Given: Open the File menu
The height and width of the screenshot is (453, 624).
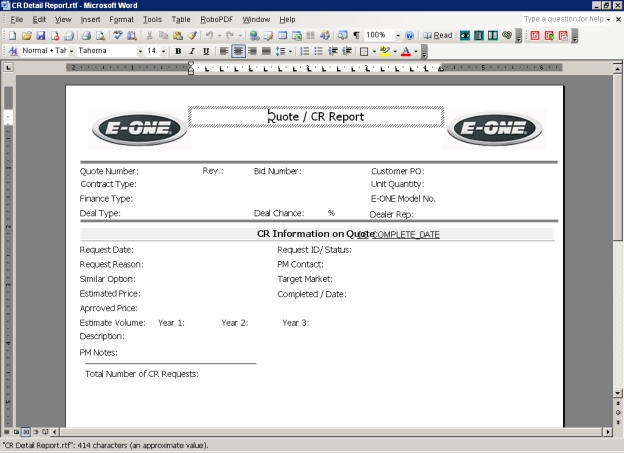Looking at the screenshot, I should tap(16, 20).
